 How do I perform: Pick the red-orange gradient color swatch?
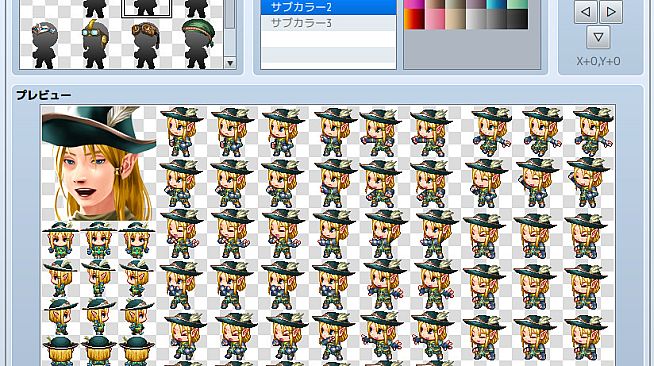click(414, 19)
